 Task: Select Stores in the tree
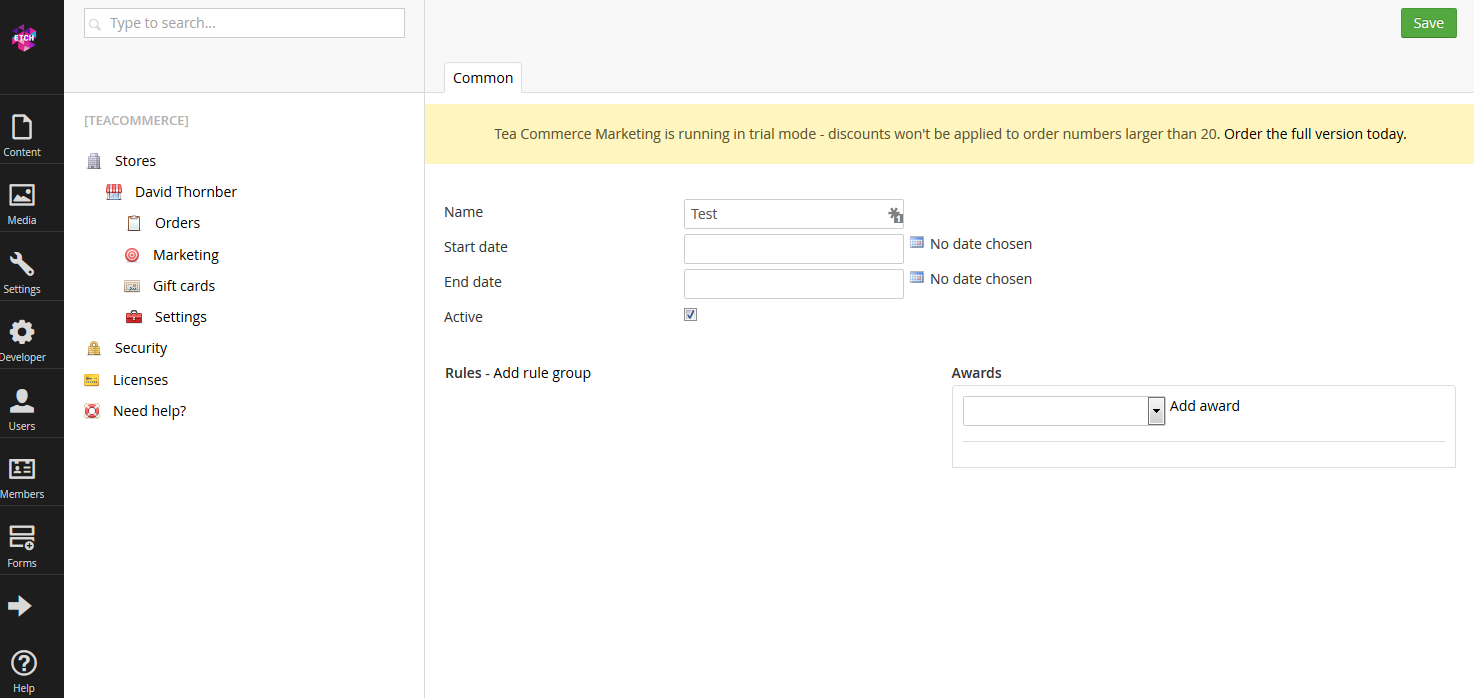point(135,161)
